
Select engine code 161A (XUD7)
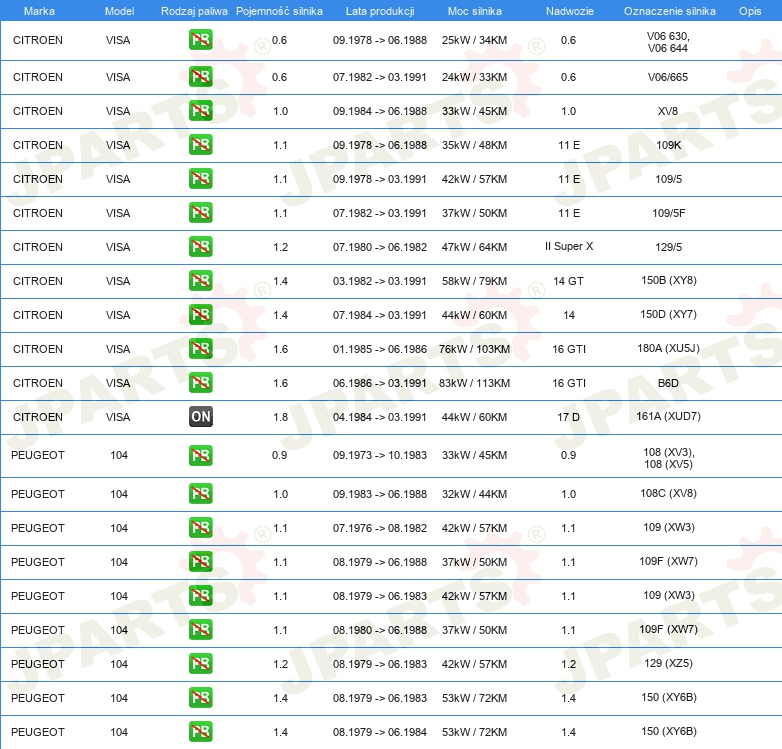[x=668, y=416]
